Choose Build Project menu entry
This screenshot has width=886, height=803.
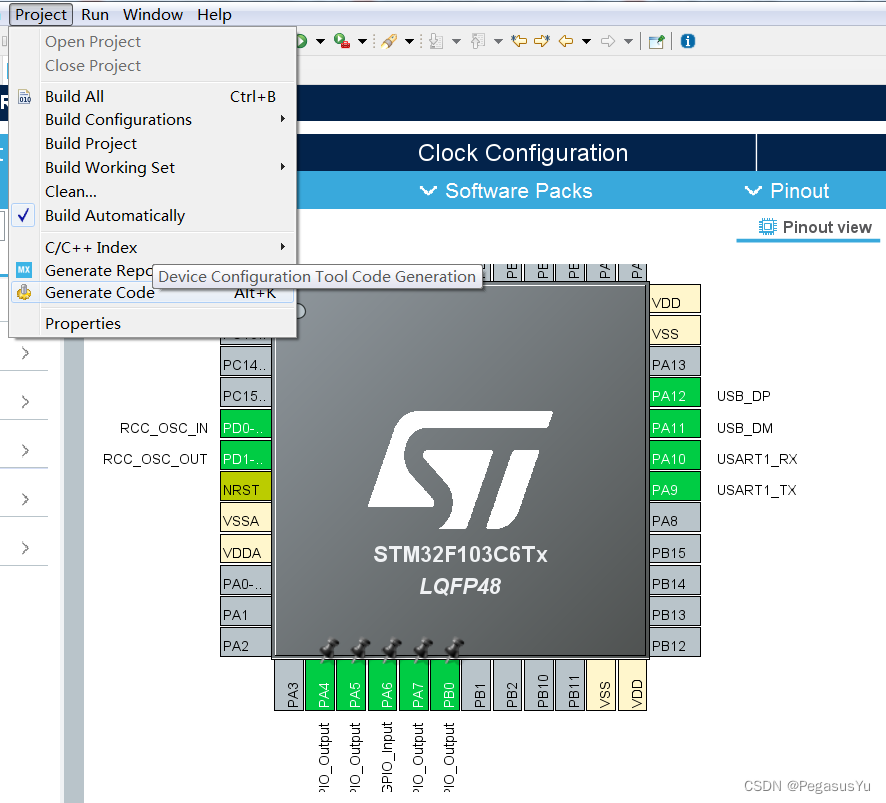point(153,144)
